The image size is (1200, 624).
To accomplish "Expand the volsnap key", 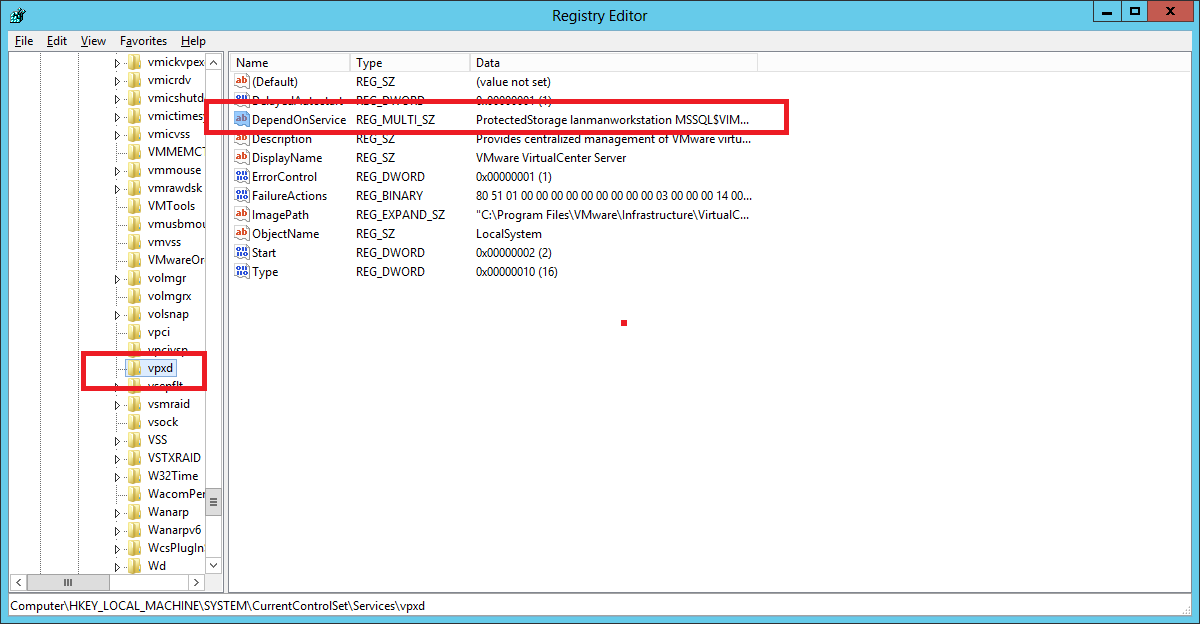I will [117, 314].
